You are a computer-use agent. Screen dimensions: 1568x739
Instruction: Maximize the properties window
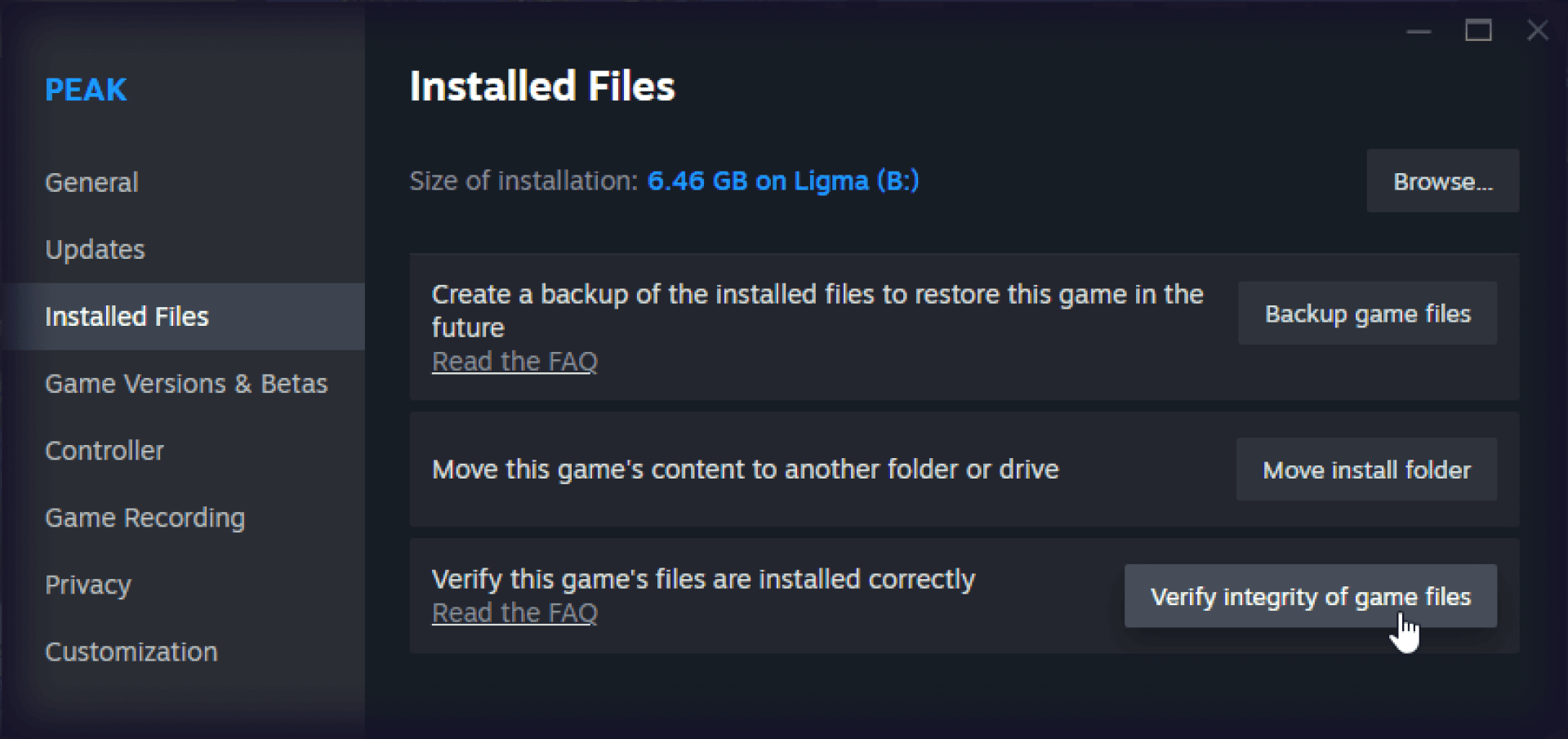[1478, 31]
